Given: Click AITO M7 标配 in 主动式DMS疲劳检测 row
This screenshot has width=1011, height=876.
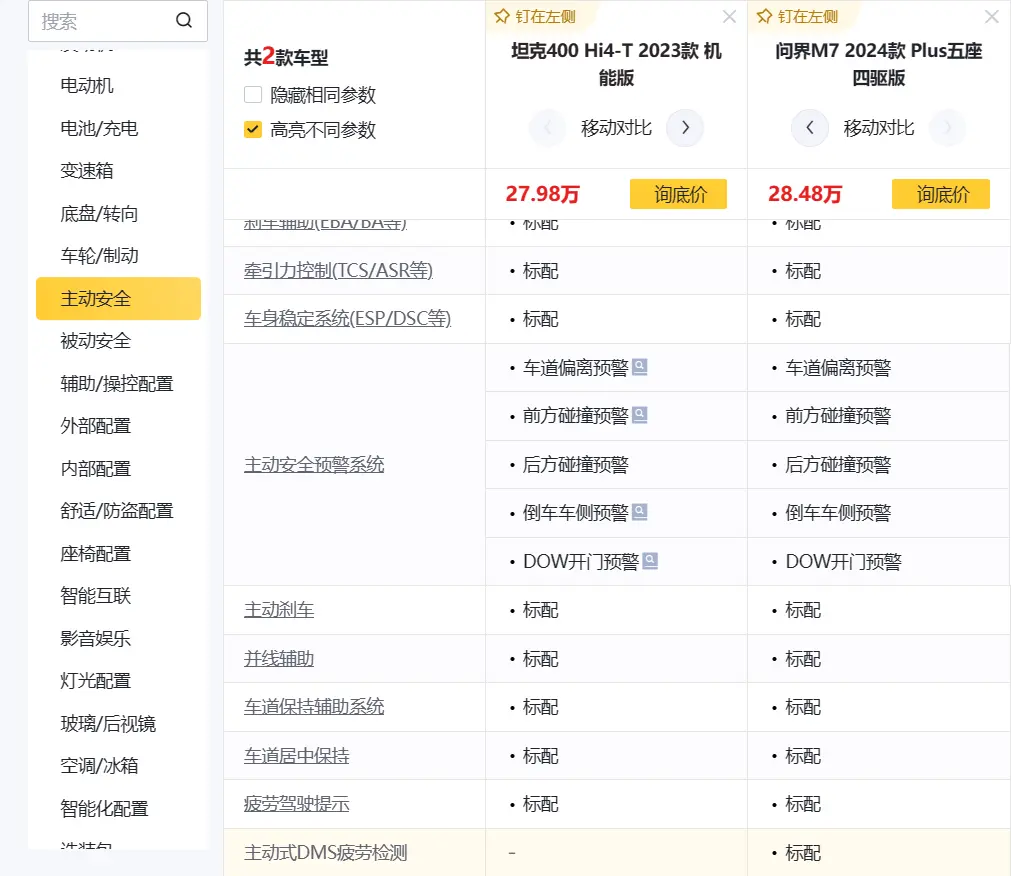Looking at the screenshot, I should click(803, 853).
